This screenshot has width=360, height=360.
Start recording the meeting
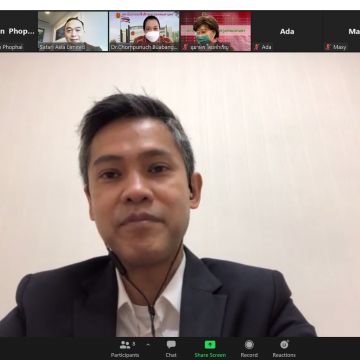pyautogui.click(x=249, y=349)
